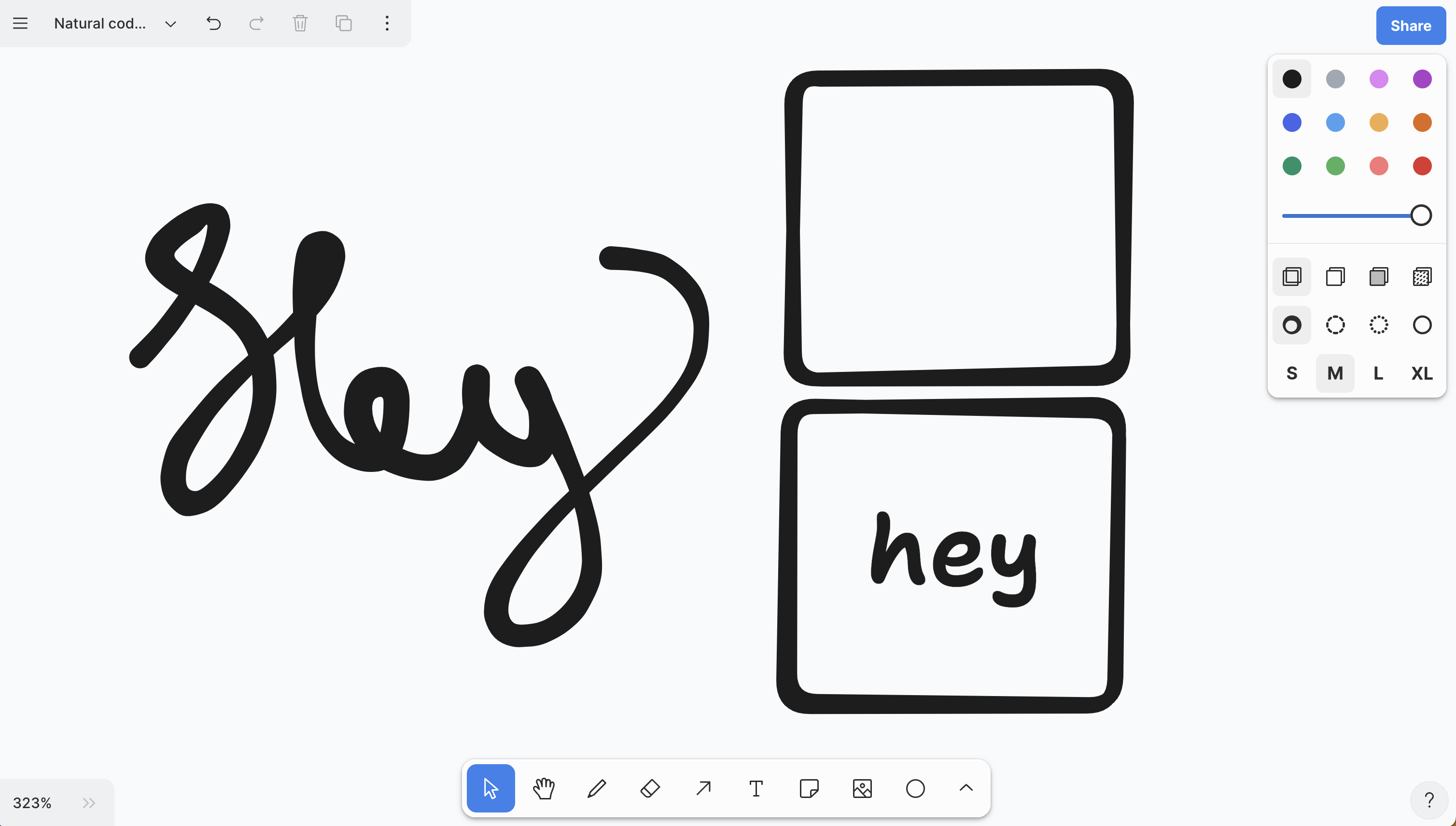
Task: Activate the Text tool
Action: (756, 788)
